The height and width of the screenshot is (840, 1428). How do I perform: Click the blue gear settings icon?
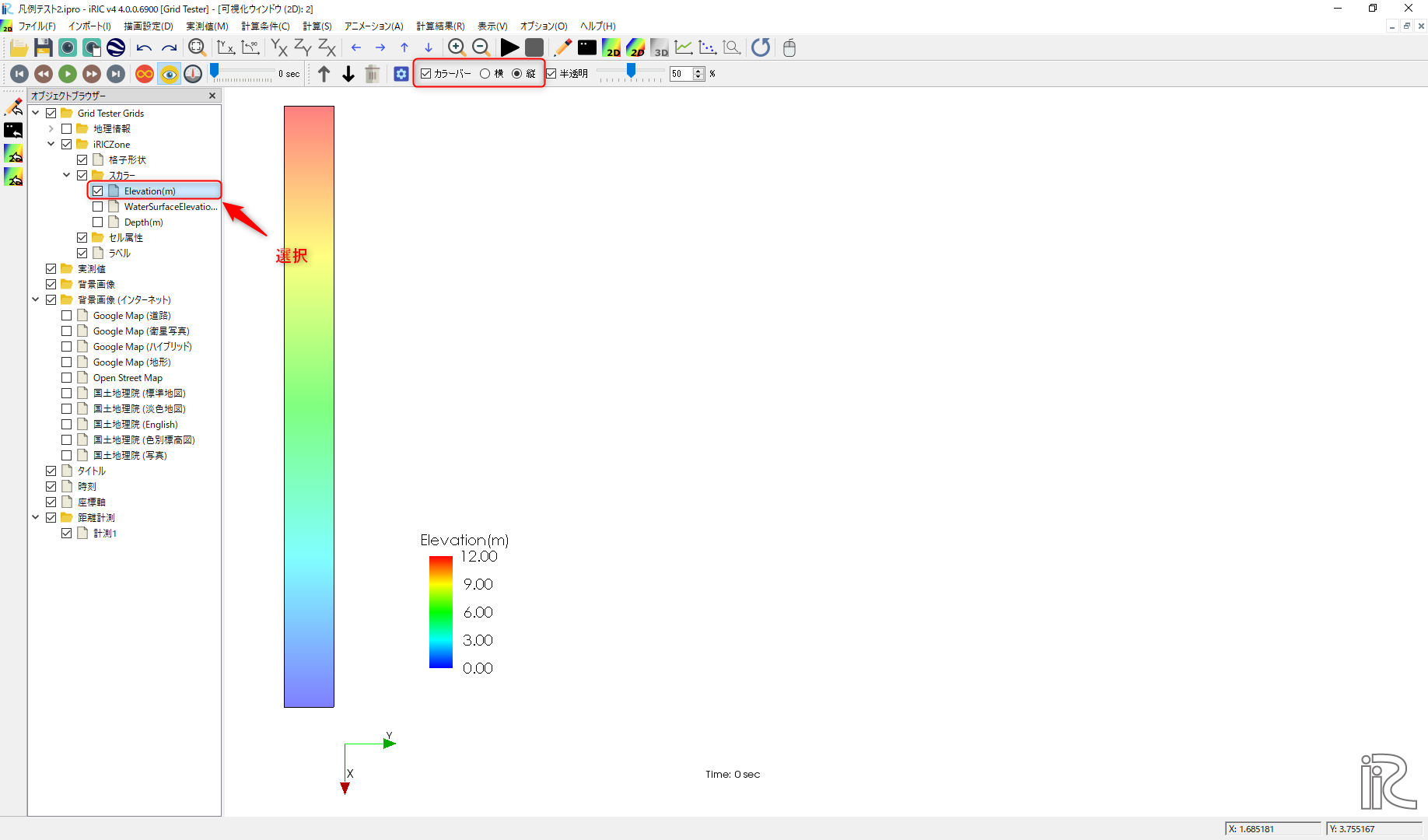[401, 74]
